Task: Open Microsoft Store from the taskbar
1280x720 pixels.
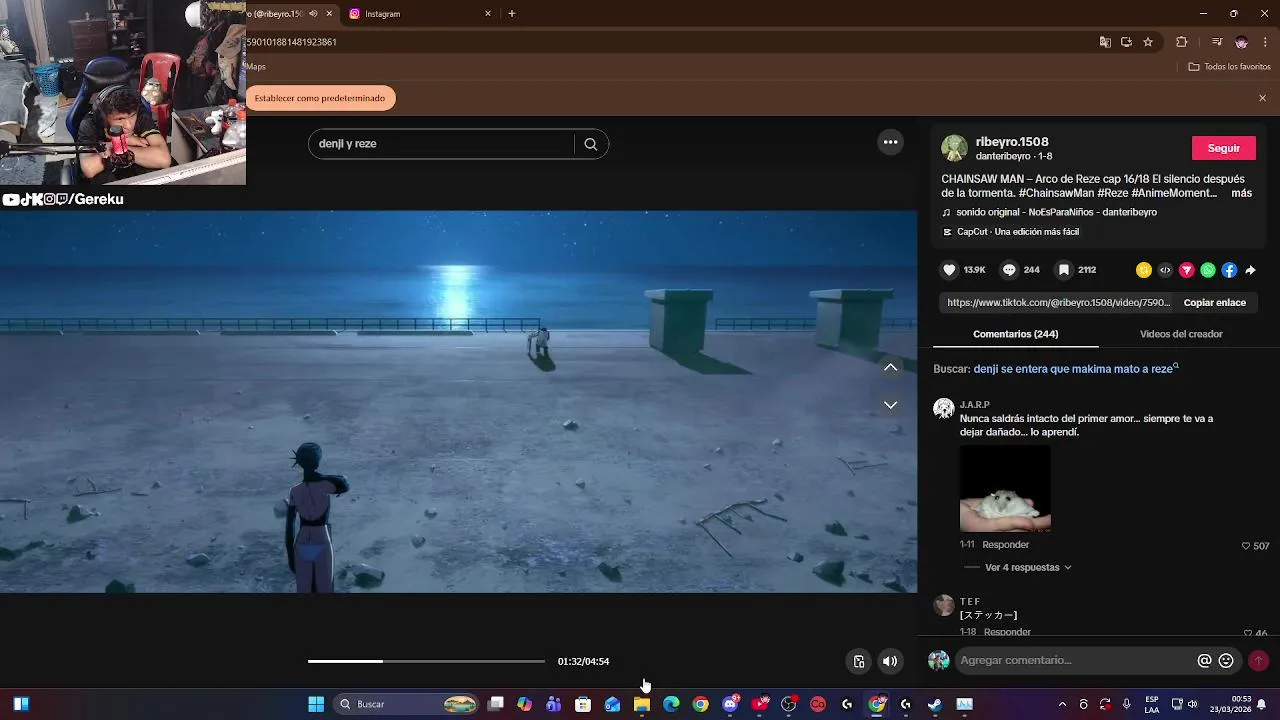Action: (x=583, y=704)
